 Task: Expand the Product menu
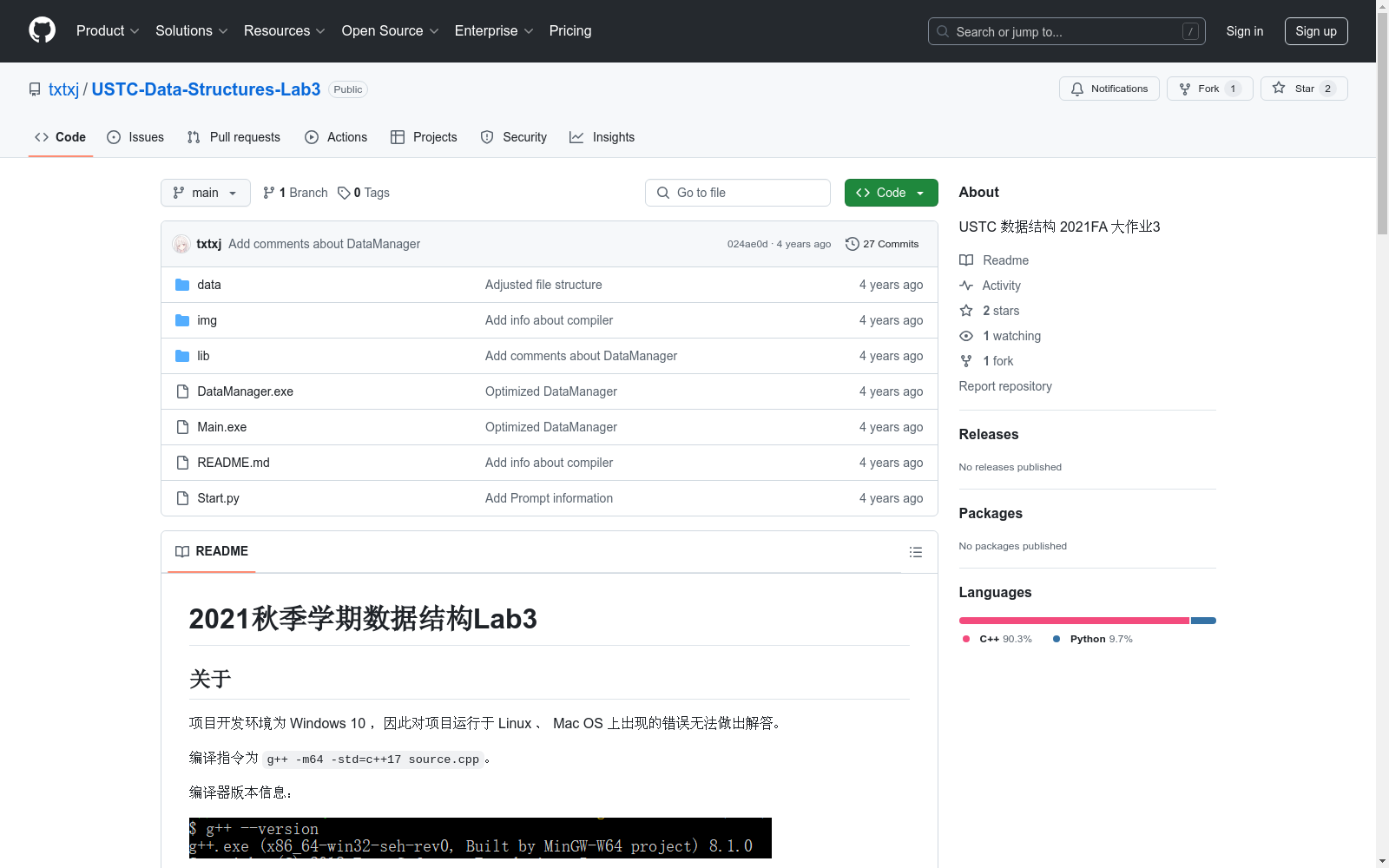[108, 30]
